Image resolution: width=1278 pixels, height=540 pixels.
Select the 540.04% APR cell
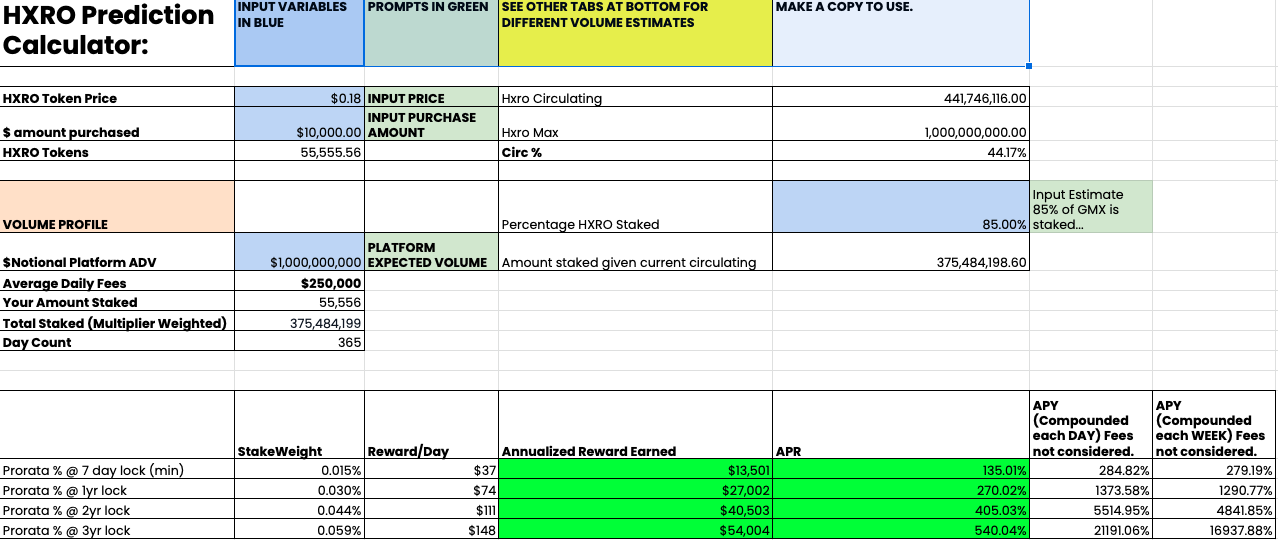pos(901,530)
